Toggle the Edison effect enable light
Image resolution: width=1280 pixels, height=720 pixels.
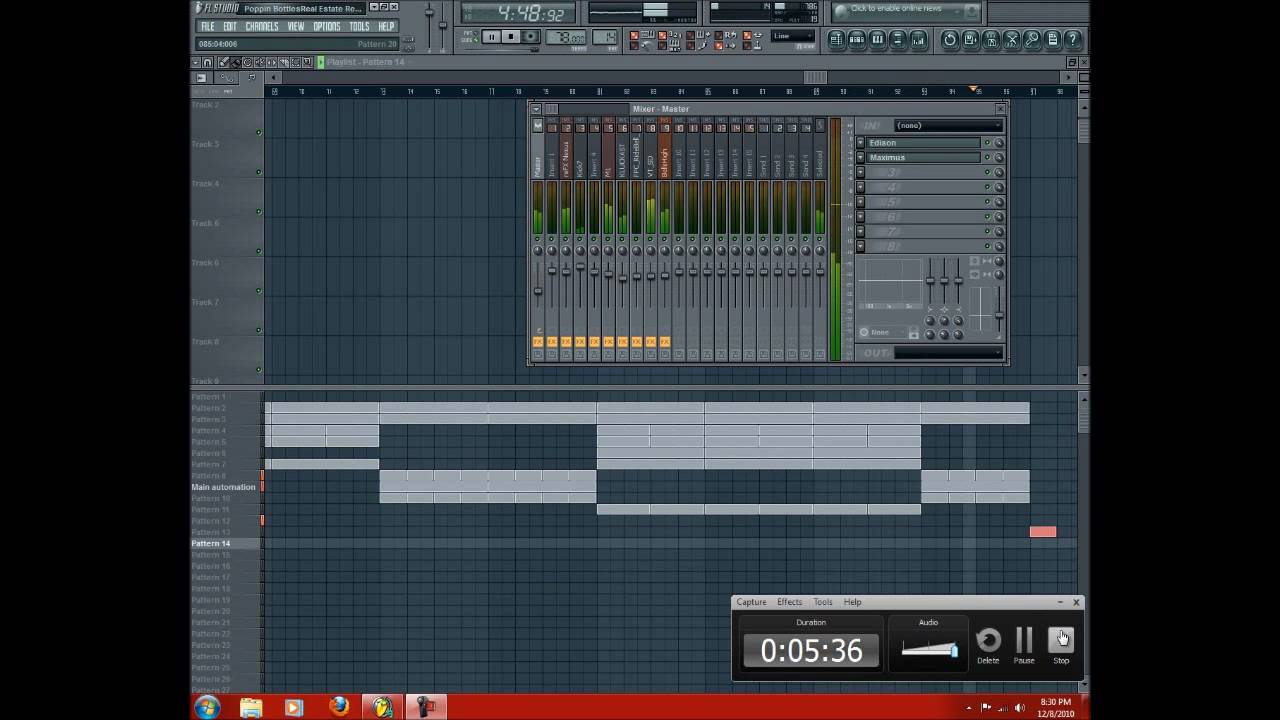987,143
